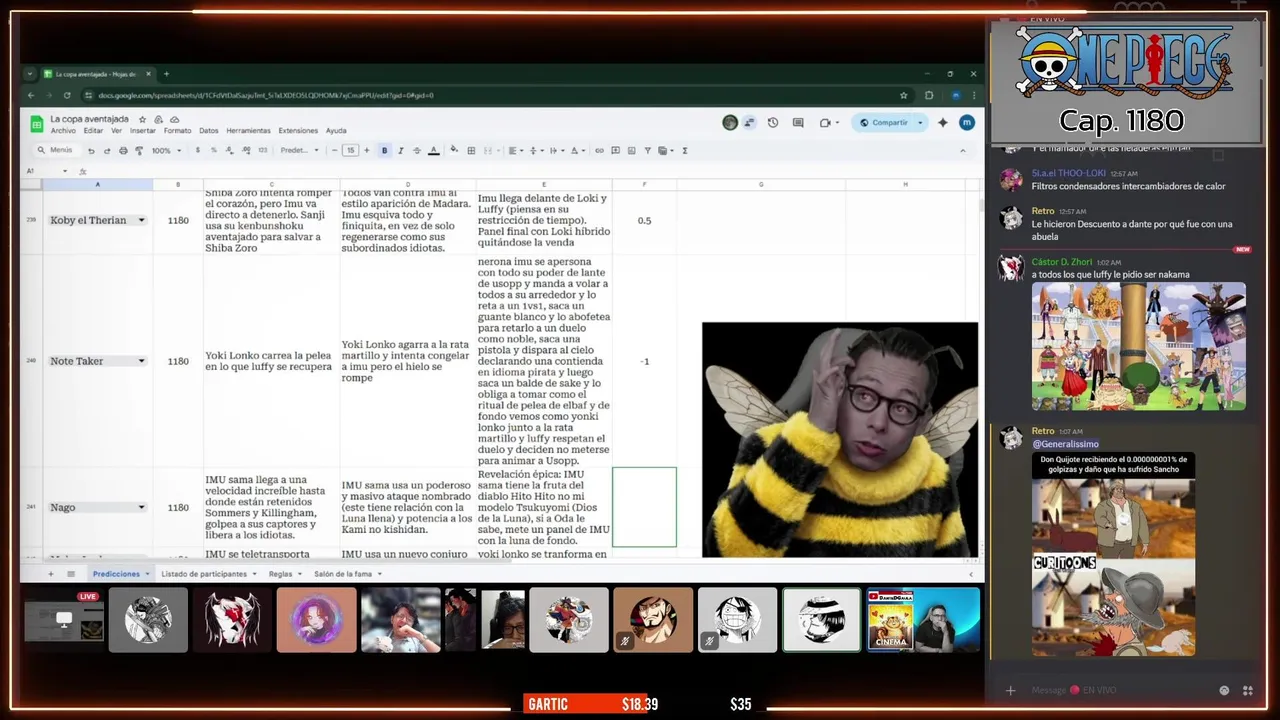Image resolution: width=1280 pixels, height=720 pixels.
Task: Toggle italic formatting
Action: coord(400,150)
